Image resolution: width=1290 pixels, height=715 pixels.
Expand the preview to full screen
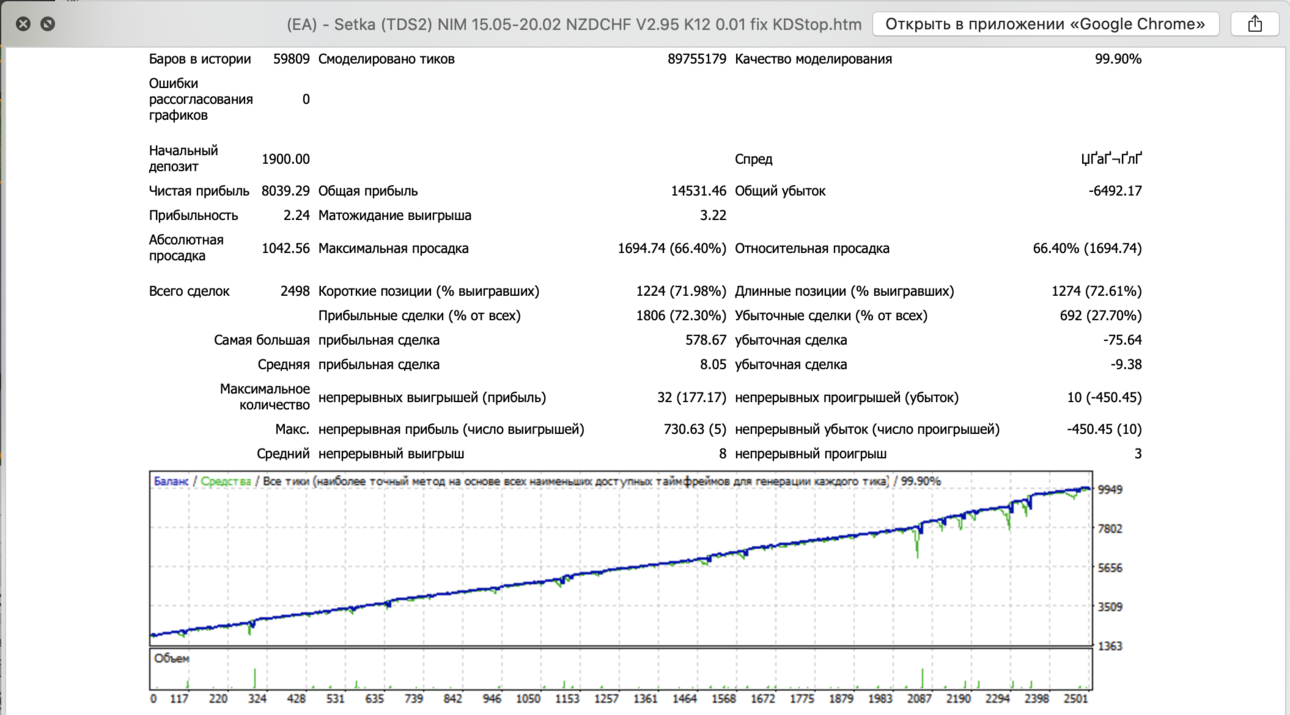[x=47, y=23]
